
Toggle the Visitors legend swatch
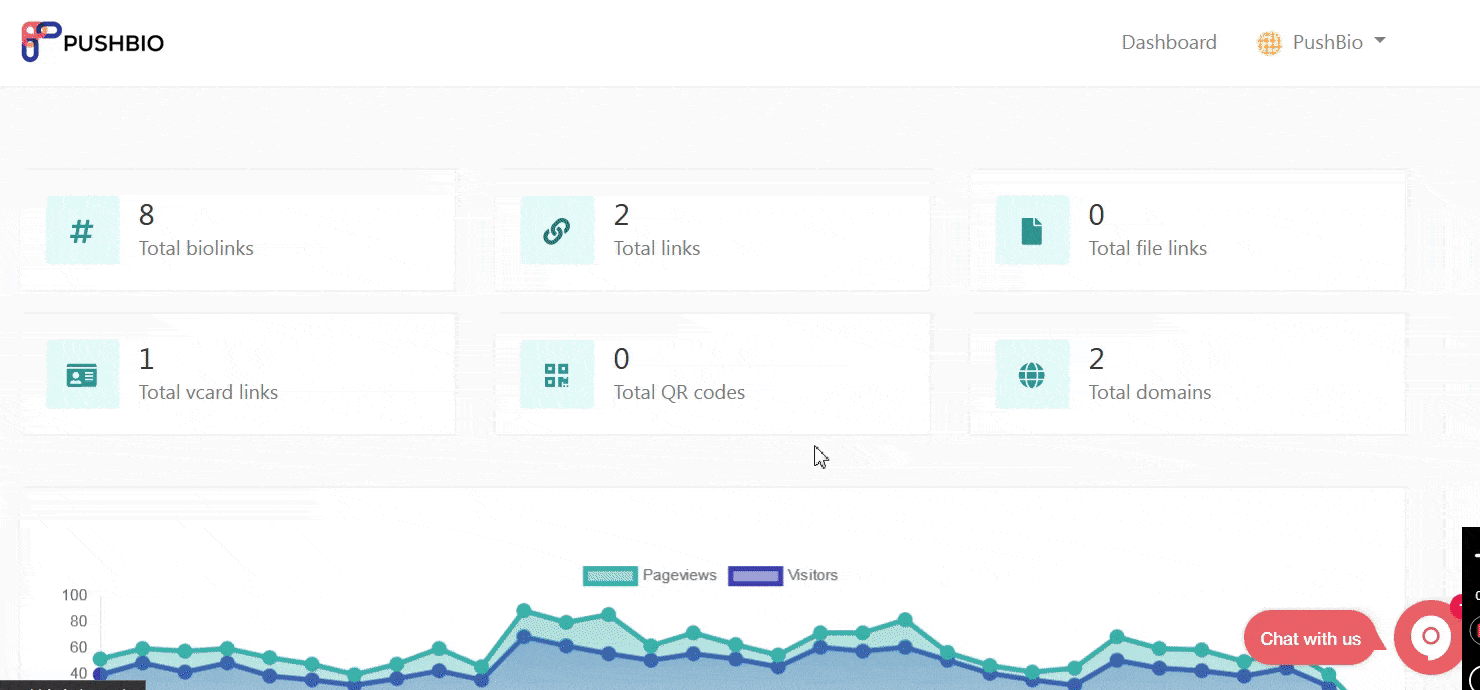pos(755,575)
